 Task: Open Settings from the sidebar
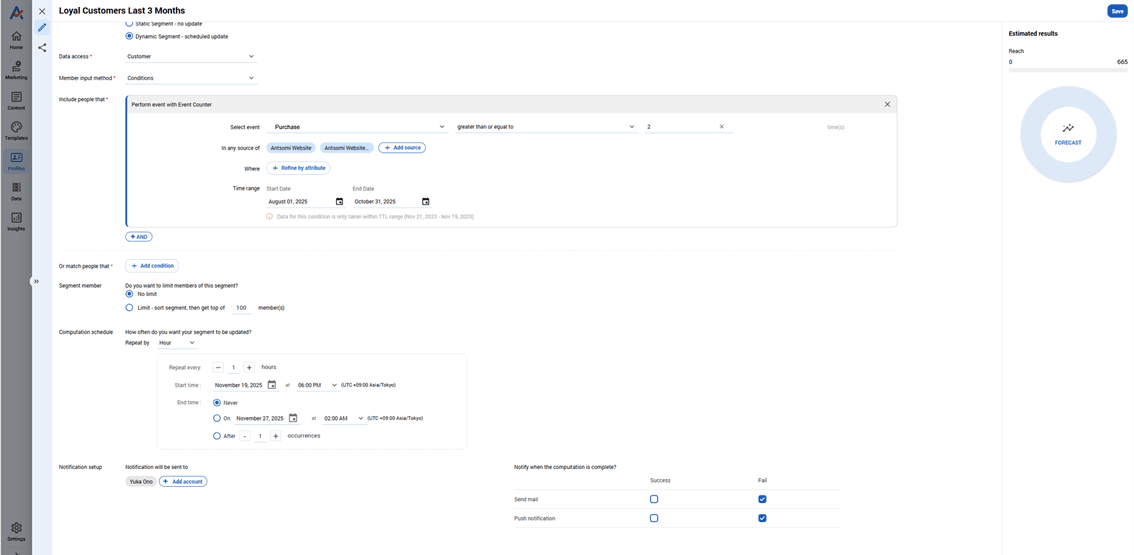pos(16,531)
